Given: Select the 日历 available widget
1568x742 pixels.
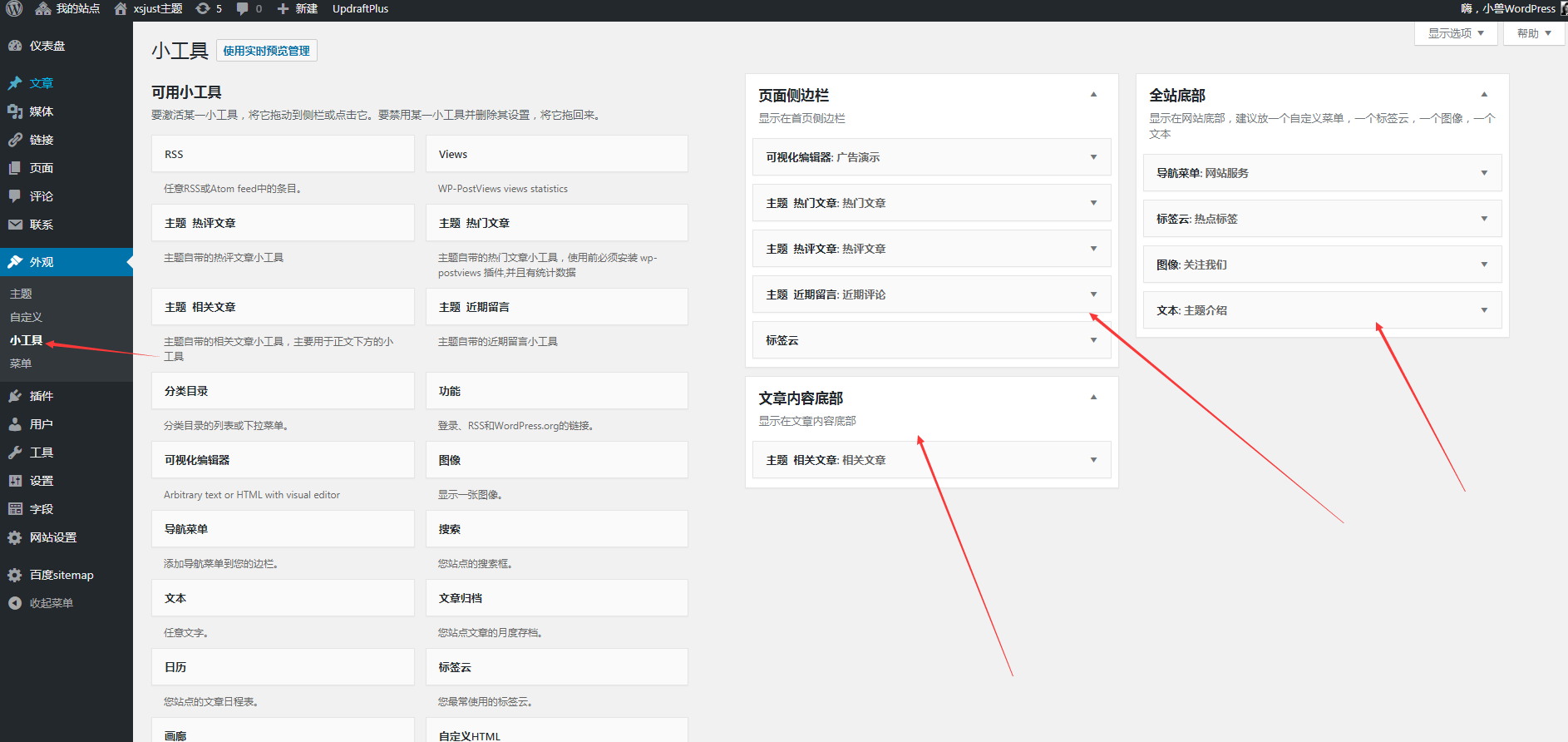Looking at the screenshot, I should [x=283, y=667].
